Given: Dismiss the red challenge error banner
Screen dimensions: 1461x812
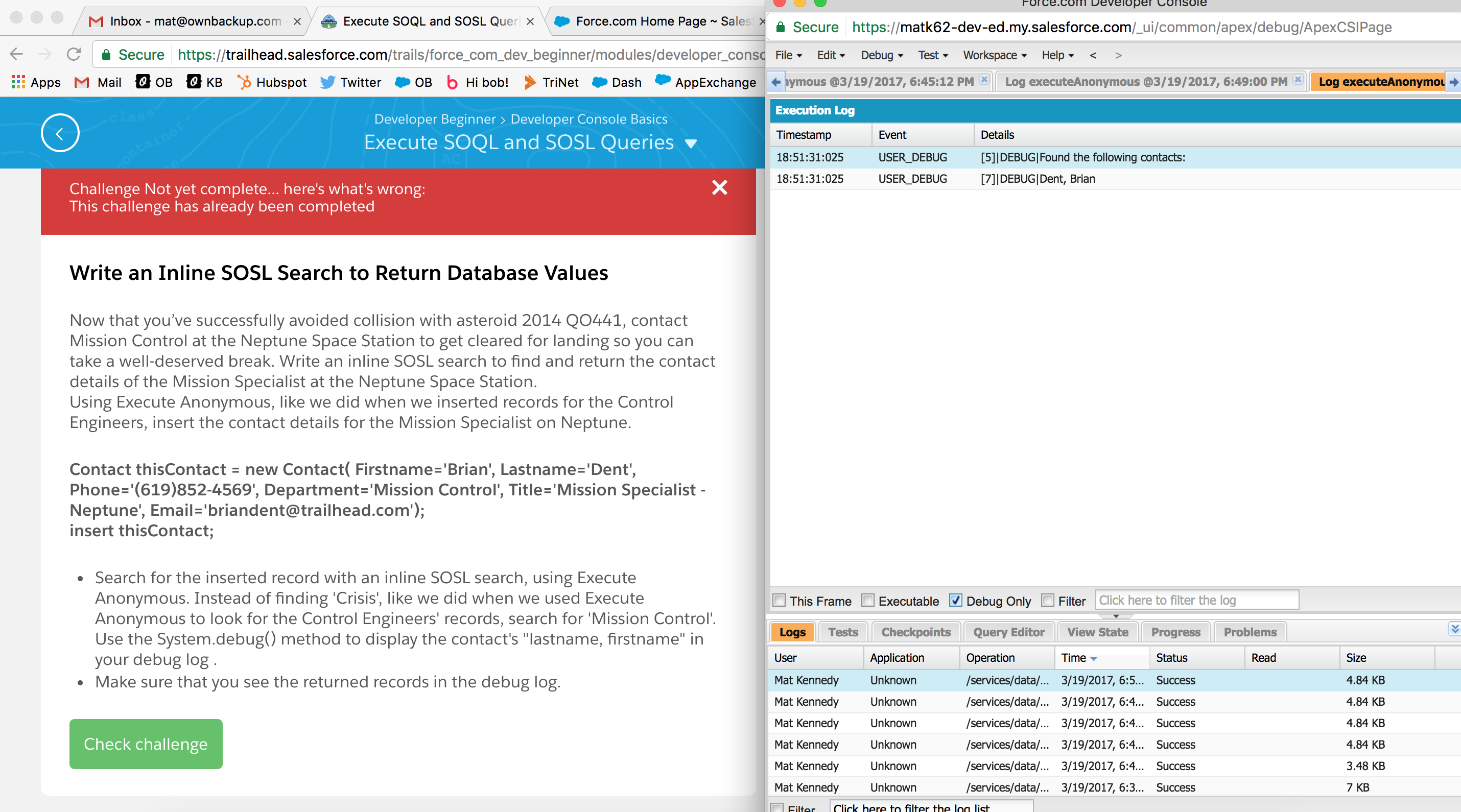Looking at the screenshot, I should pyautogui.click(x=719, y=188).
